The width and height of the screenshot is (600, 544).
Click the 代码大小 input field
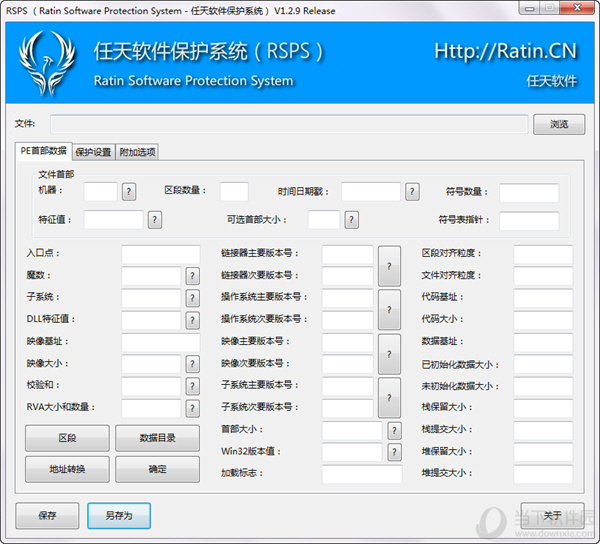point(543,320)
